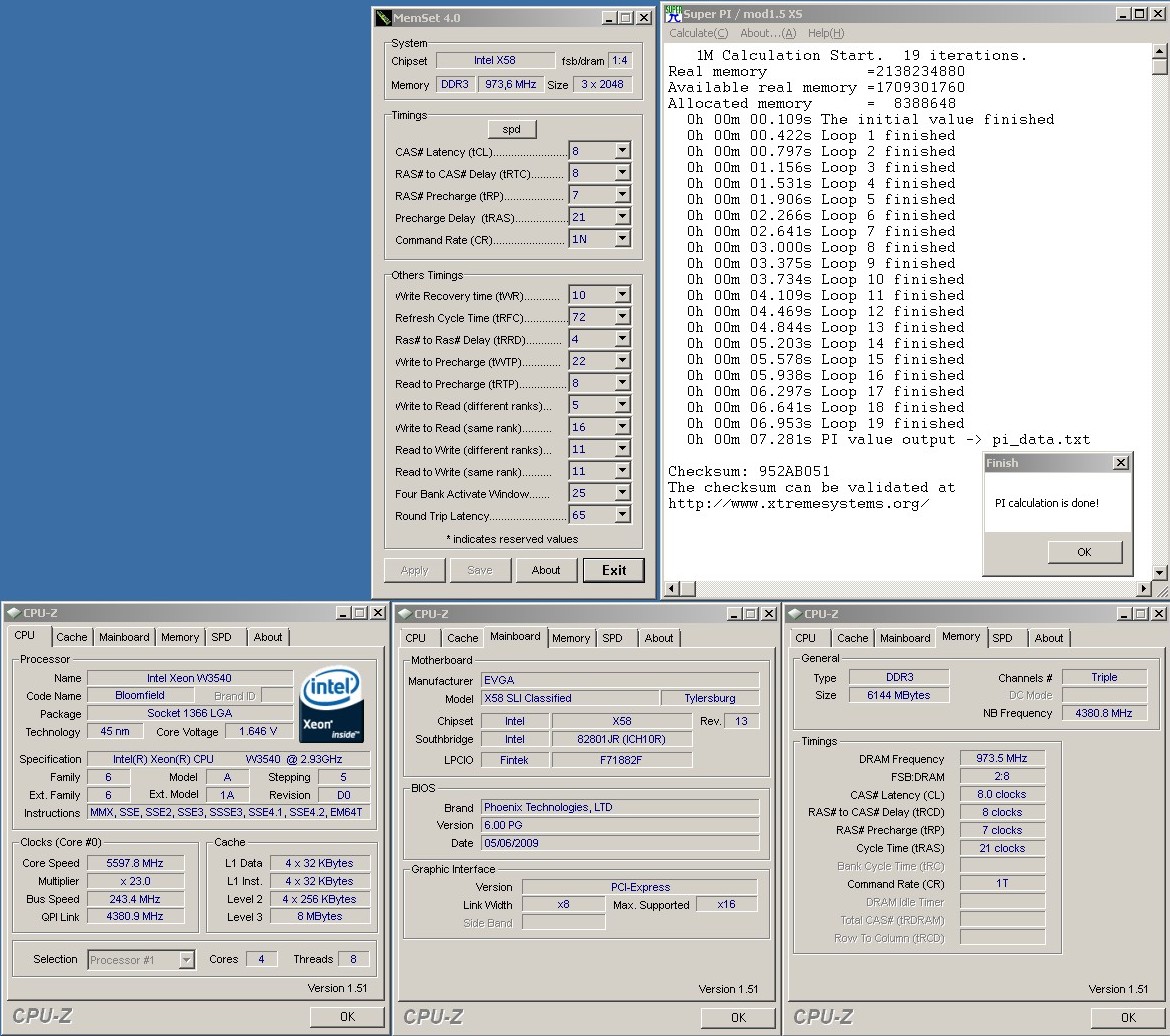Screen dimensions: 1170x1036
Task: Click the DRAM Frequency value 973.5 MHz
Action: pyautogui.click(x=1002, y=758)
